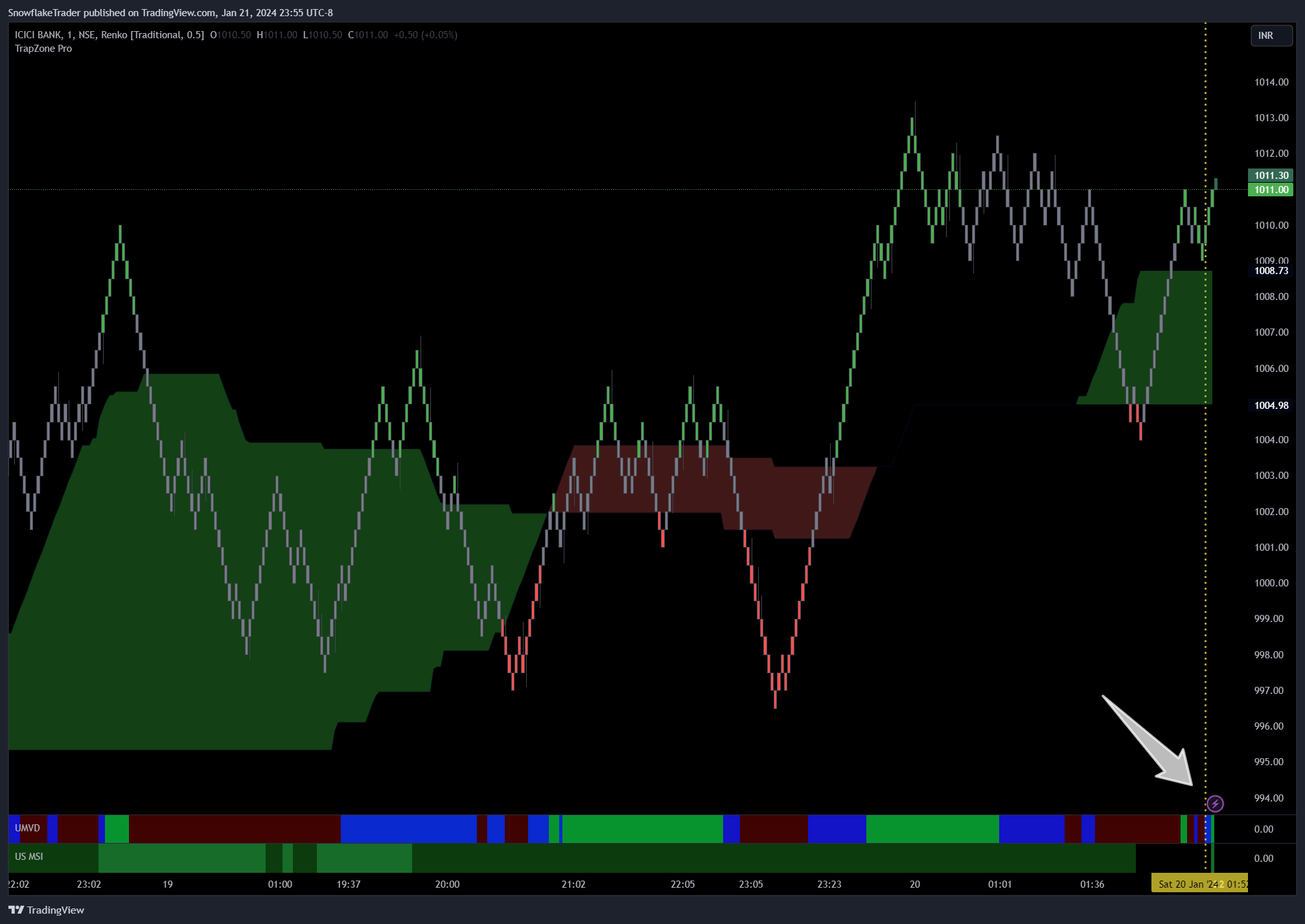The image size is (1305, 924).
Task: Click the TradingView logo at bottom left
Action: click(46, 910)
